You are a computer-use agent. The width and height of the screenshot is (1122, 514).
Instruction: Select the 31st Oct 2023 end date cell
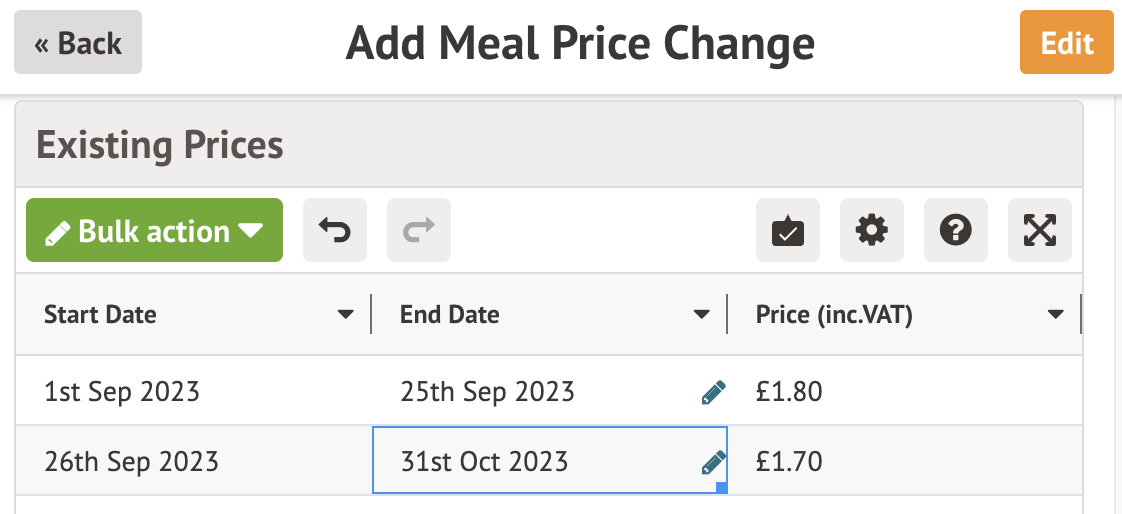point(485,461)
